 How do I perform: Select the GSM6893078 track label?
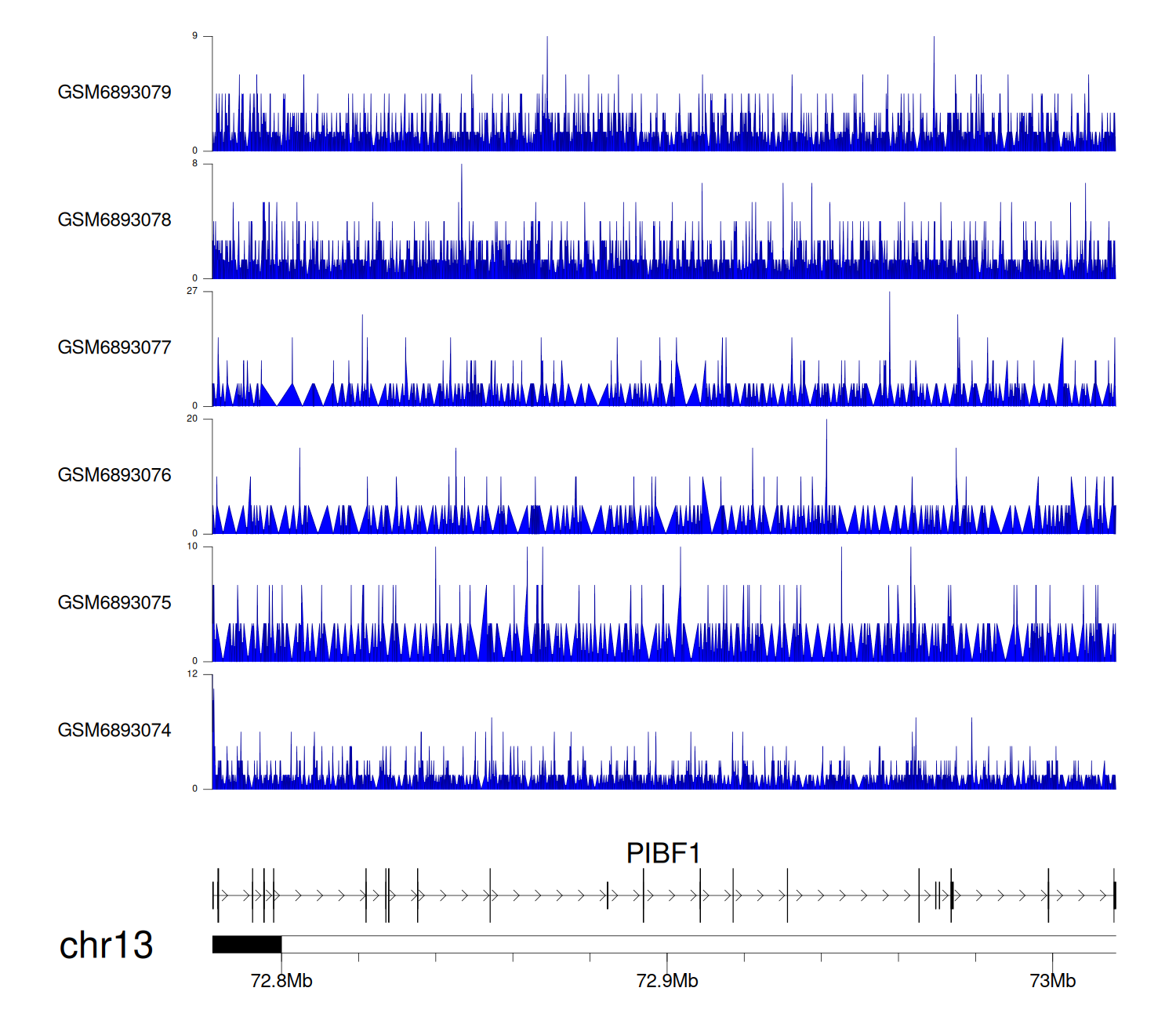114,220
